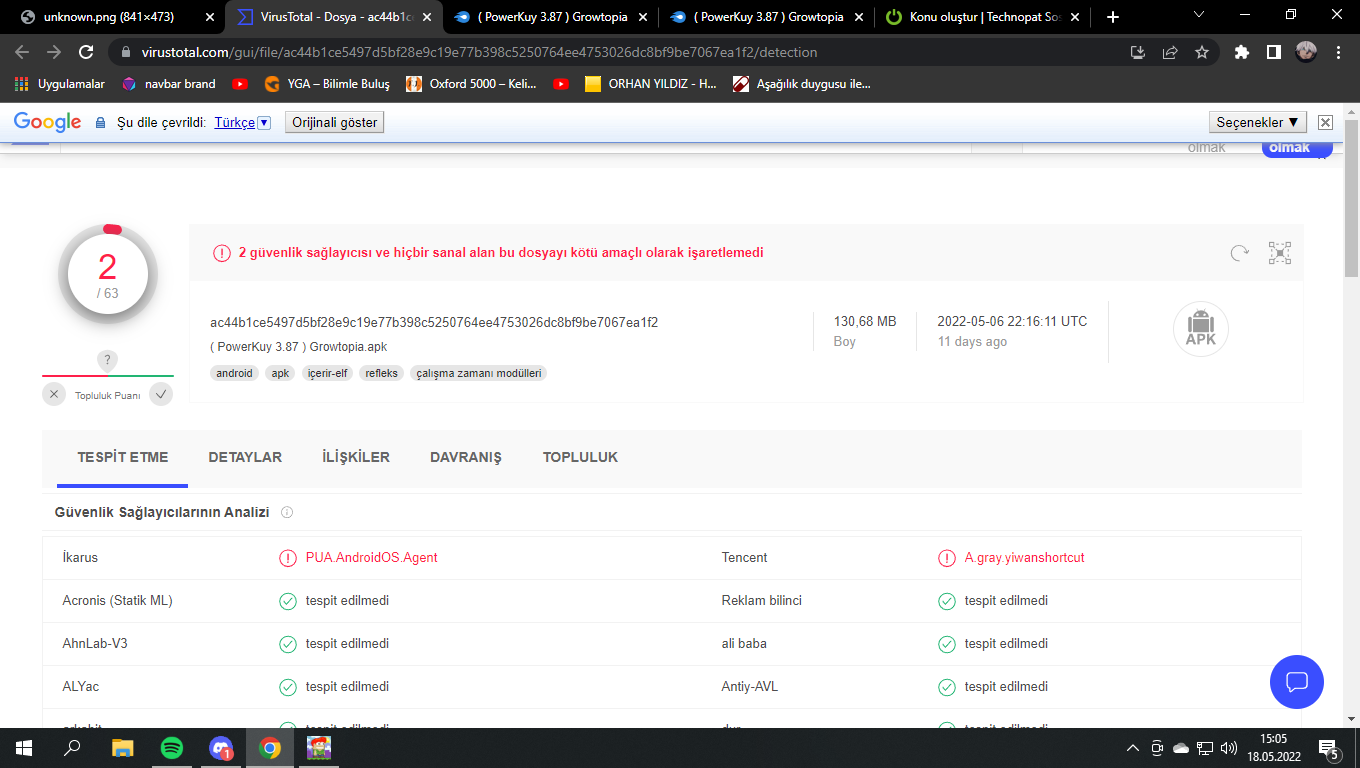
Task: Open the Chrome profile avatar
Action: [x=1306, y=52]
